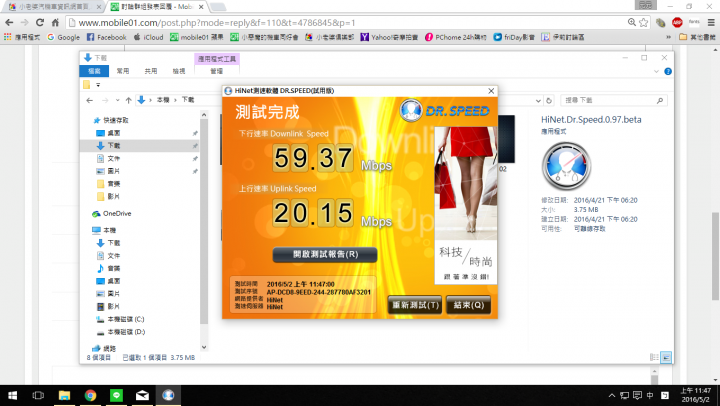Click 重新測試(T) to rerun speed test
Viewport: 720px width, 406px height.
pos(415,305)
